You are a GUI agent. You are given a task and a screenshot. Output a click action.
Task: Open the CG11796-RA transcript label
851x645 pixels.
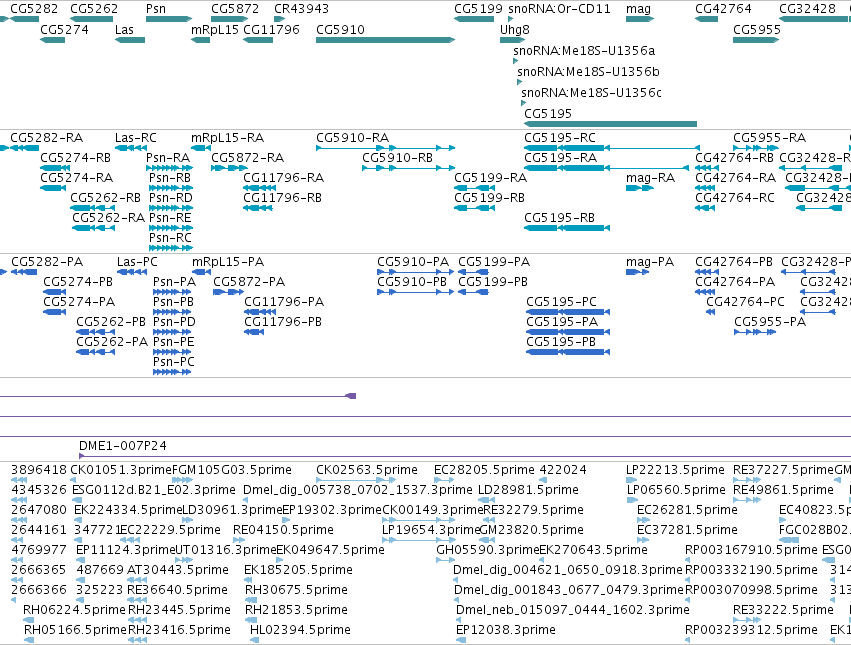click(x=283, y=178)
